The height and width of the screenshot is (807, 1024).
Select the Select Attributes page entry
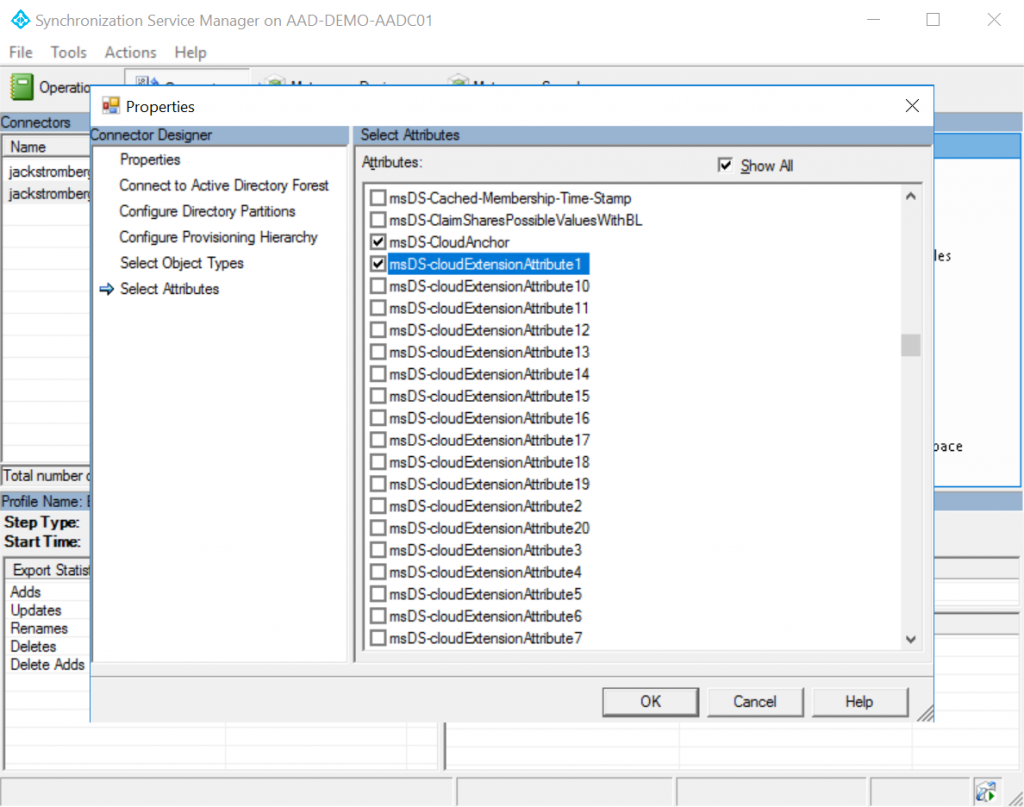click(169, 289)
